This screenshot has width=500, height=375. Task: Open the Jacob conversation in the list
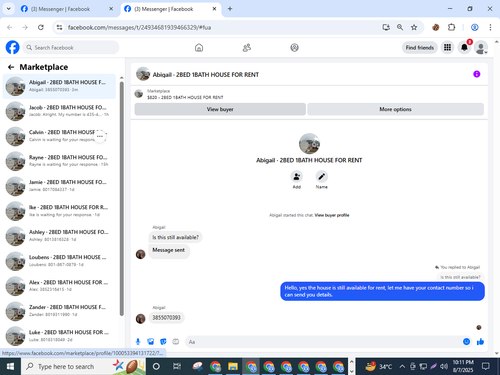point(59,111)
